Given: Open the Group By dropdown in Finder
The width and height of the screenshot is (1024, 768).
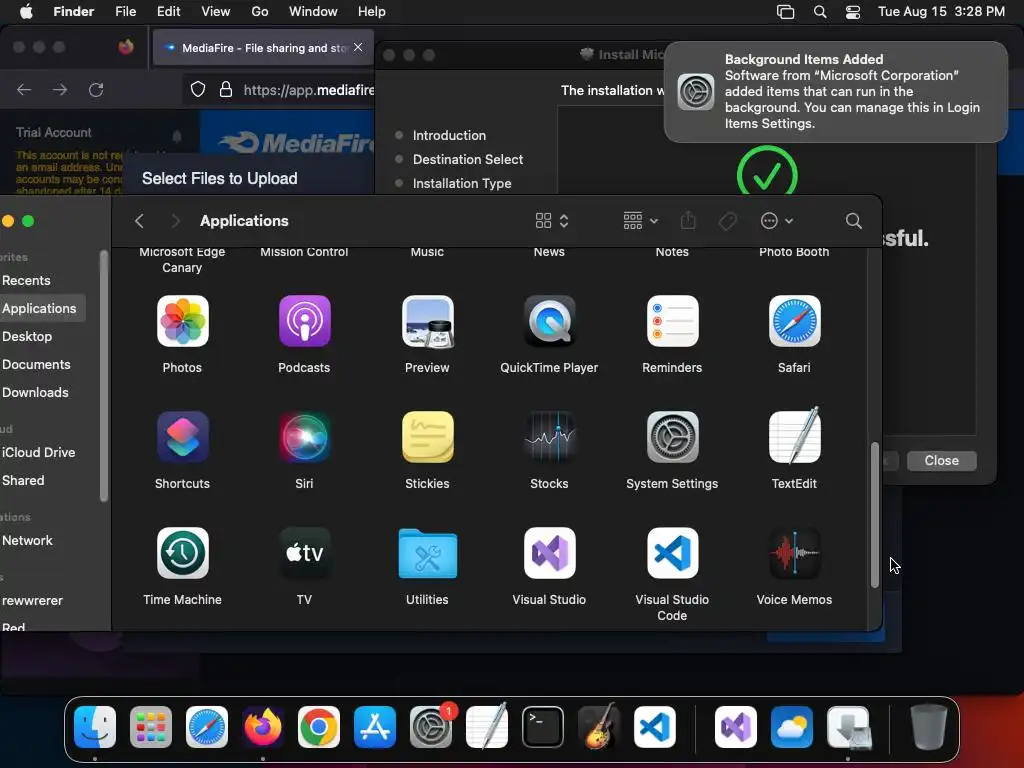Looking at the screenshot, I should [641, 221].
